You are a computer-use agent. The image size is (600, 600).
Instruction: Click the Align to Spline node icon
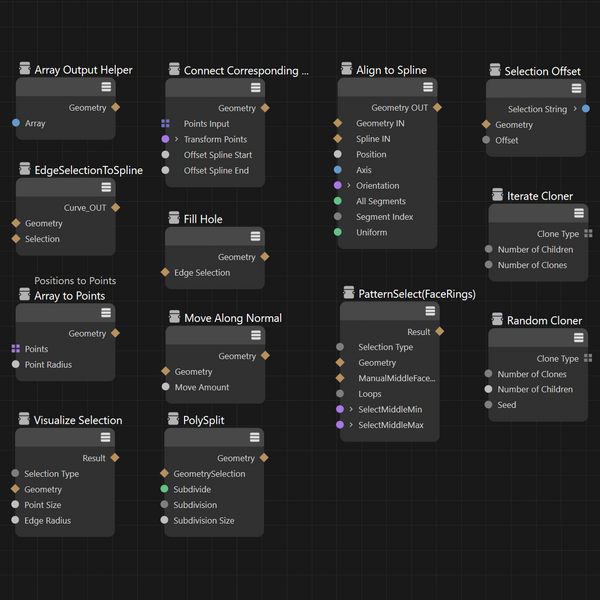coord(347,69)
